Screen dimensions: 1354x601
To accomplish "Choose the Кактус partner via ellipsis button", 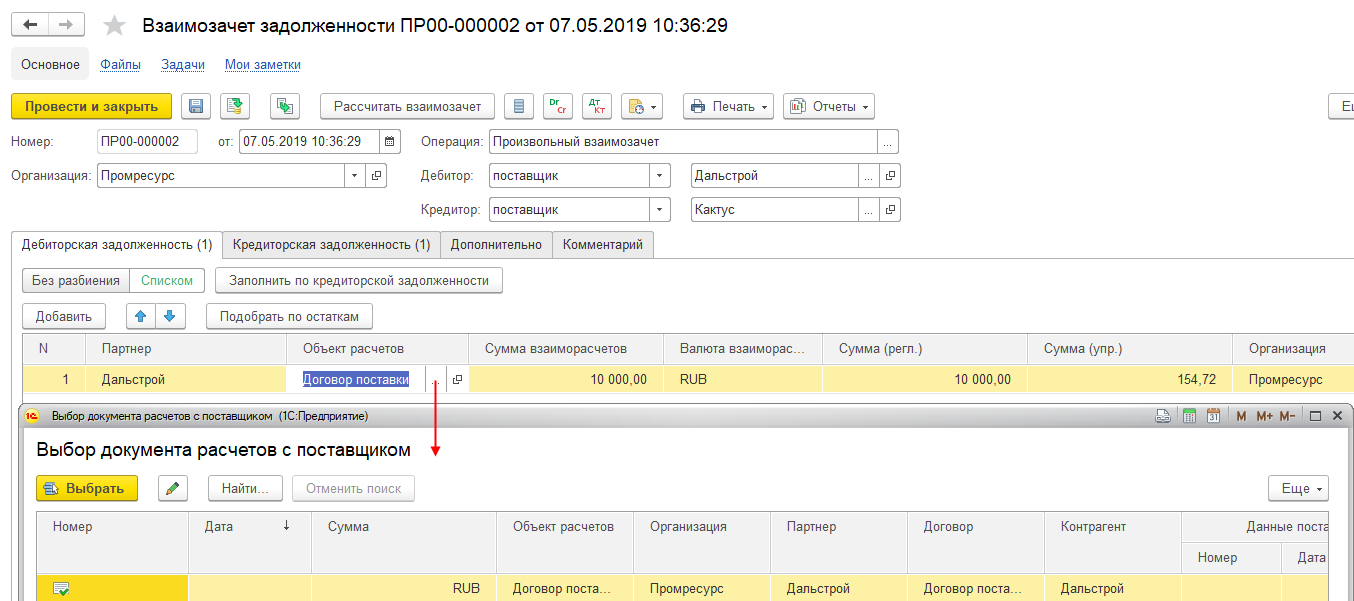I will coord(869,210).
